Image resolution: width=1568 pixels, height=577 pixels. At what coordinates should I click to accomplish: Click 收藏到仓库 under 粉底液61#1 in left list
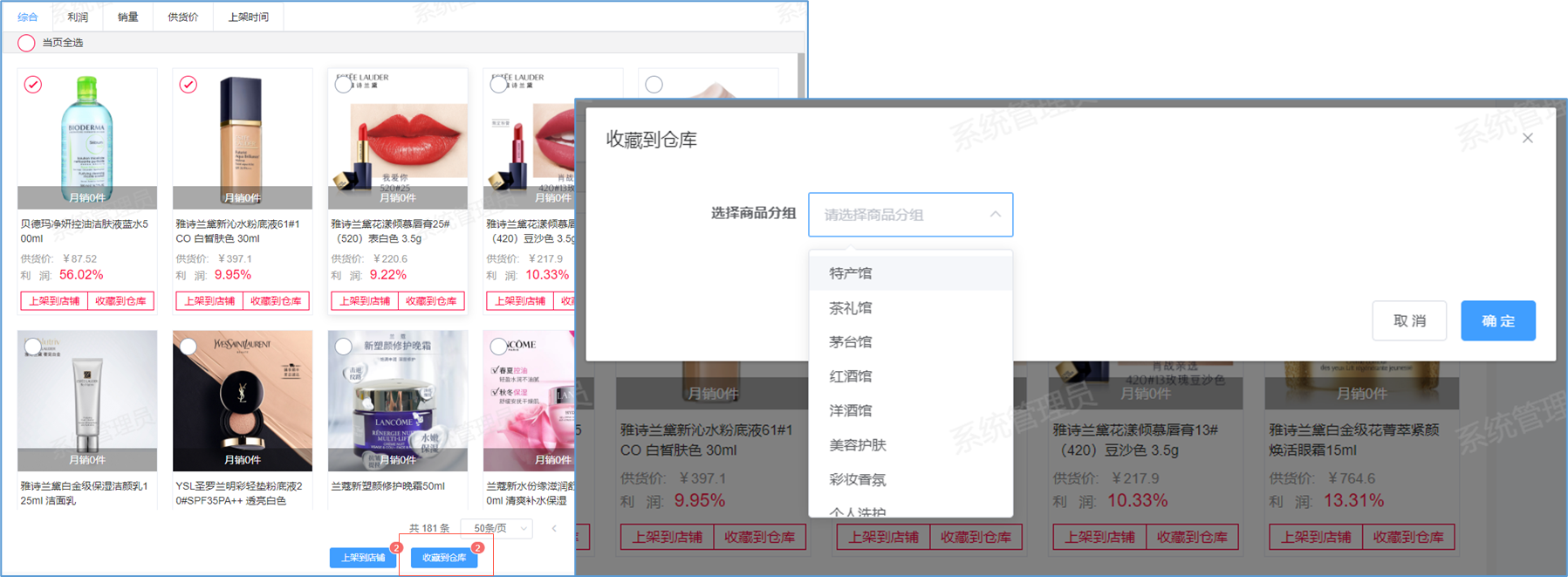coord(276,301)
